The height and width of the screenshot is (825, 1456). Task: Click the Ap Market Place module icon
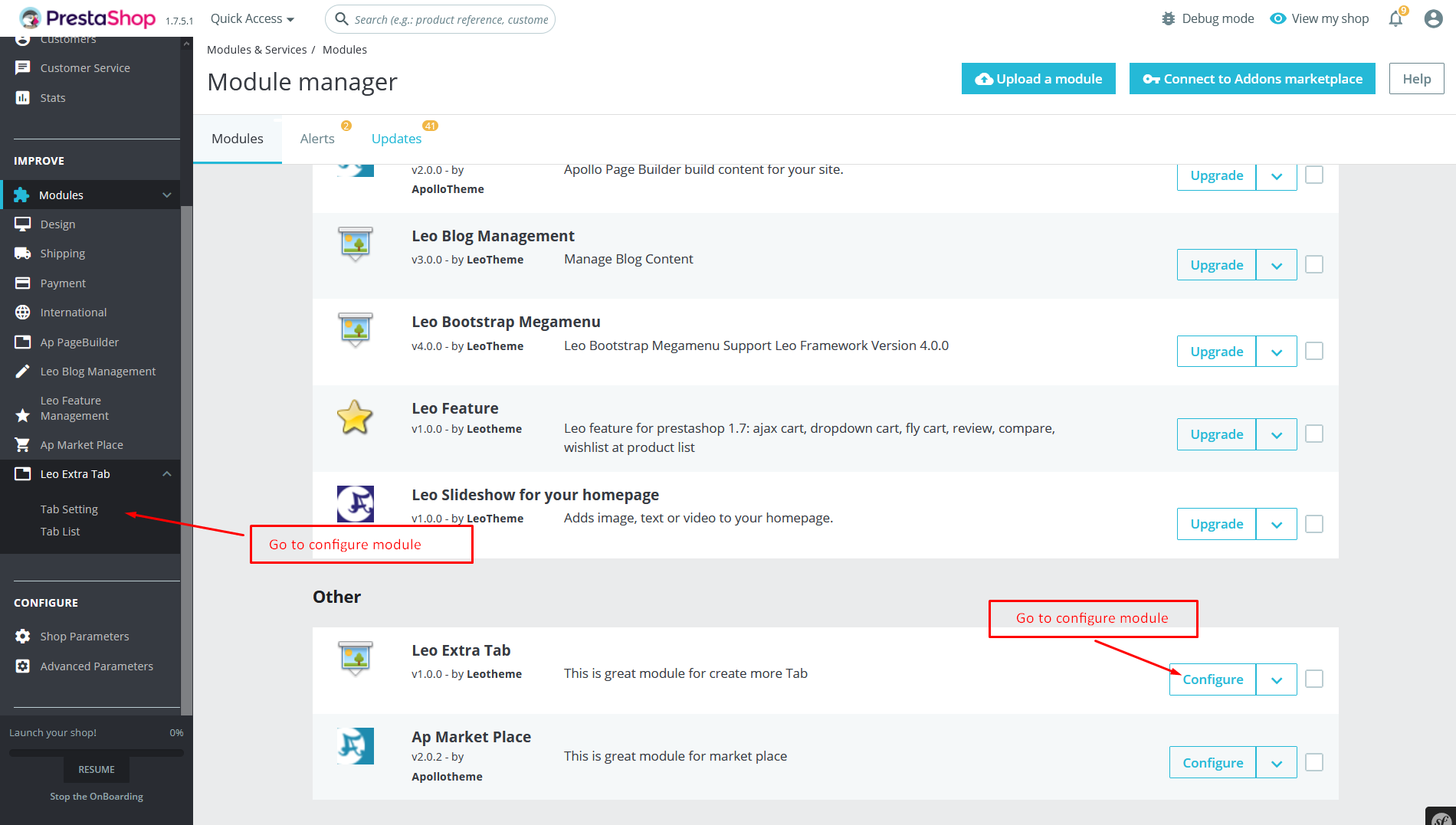[x=356, y=746]
